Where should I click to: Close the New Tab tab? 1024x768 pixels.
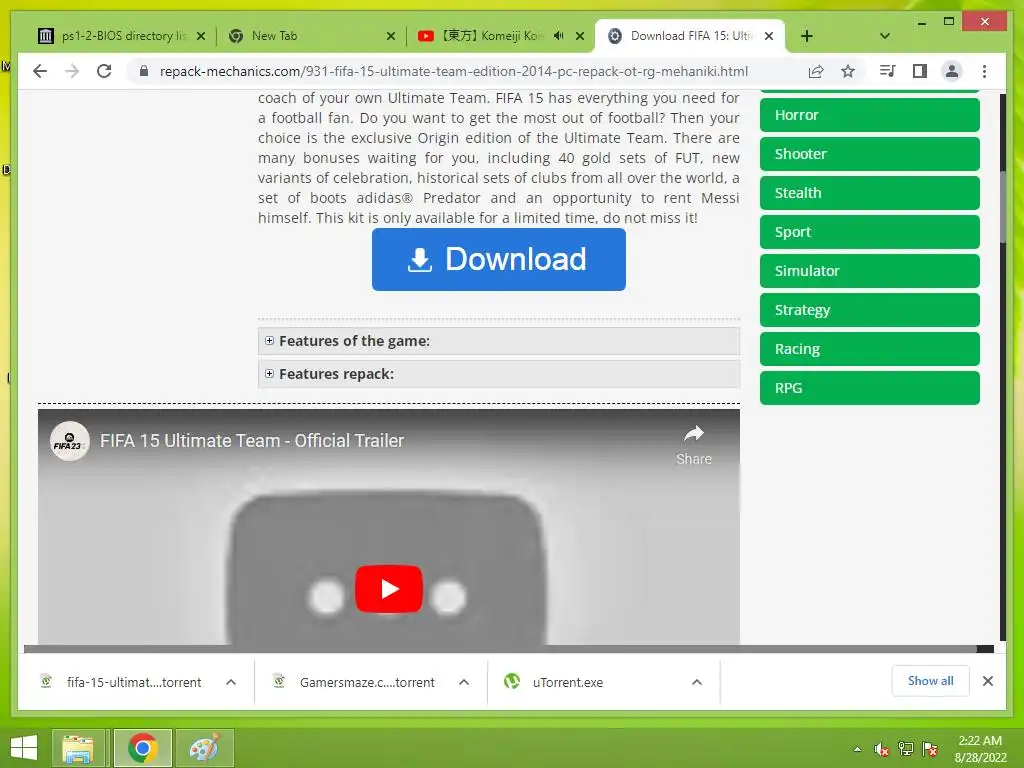[x=391, y=36]
